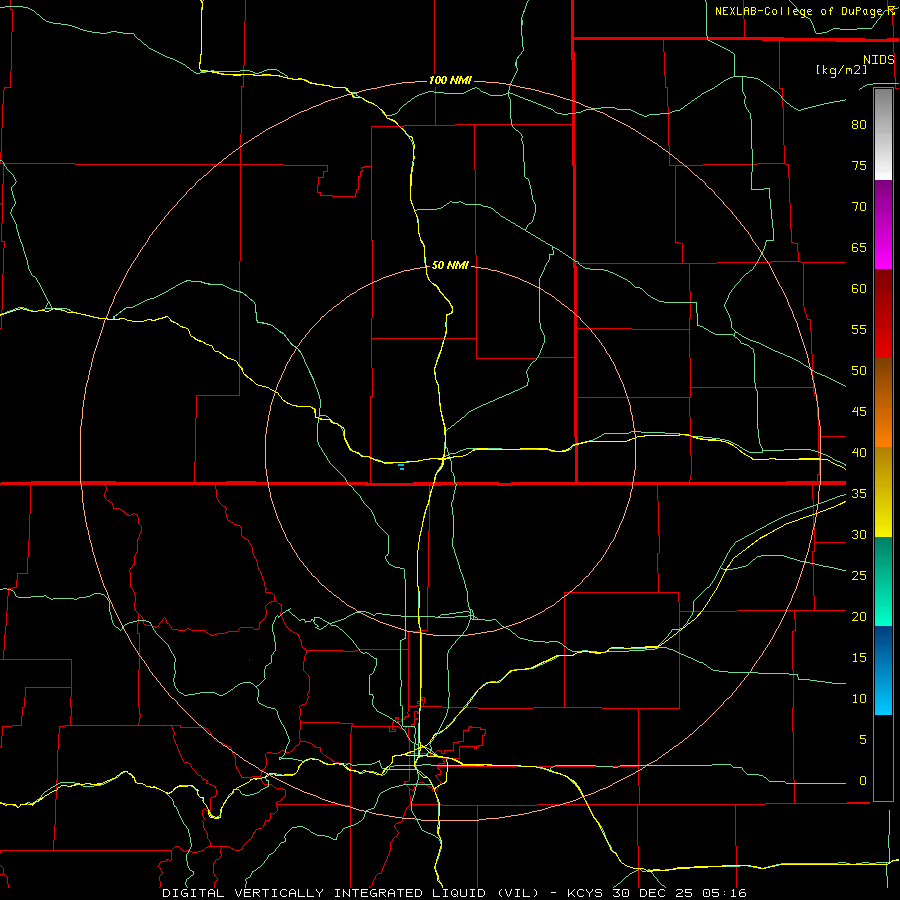Click the [kg/m2] units label
Image resolution: width=900 pixels, height=900 pixels.
[842, 70]
